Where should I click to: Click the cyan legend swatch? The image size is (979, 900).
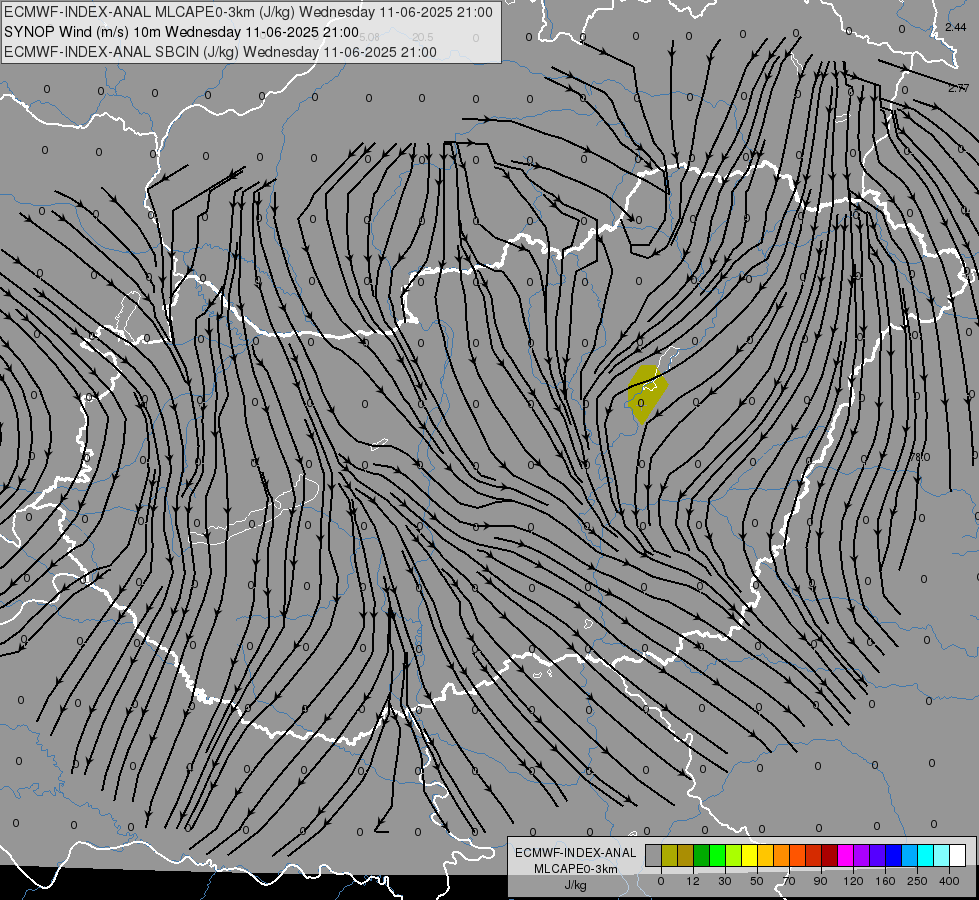point(925,855)
